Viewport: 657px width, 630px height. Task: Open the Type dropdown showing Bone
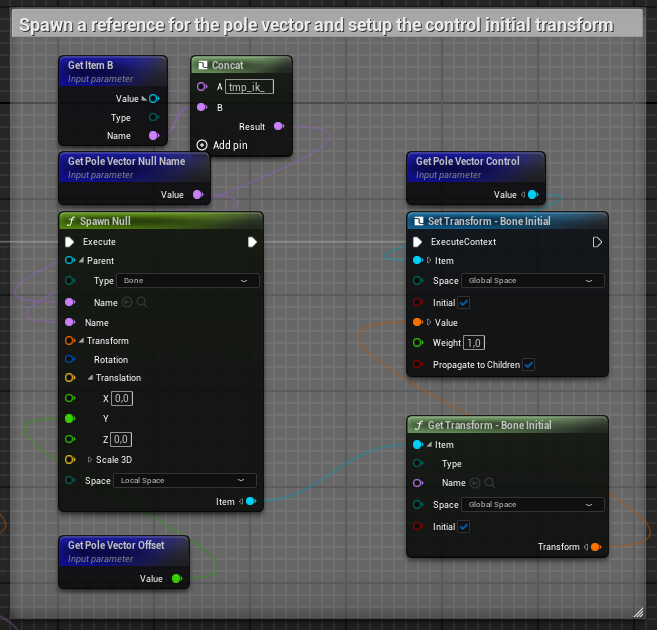tap(188, 281)
